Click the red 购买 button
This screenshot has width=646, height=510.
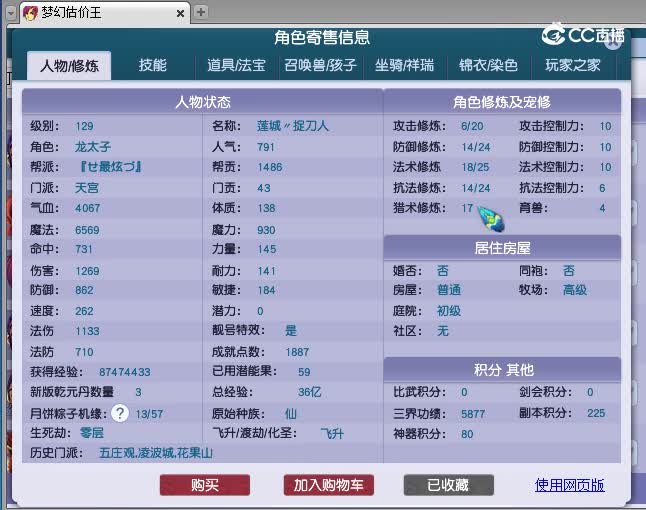point(205,485)
